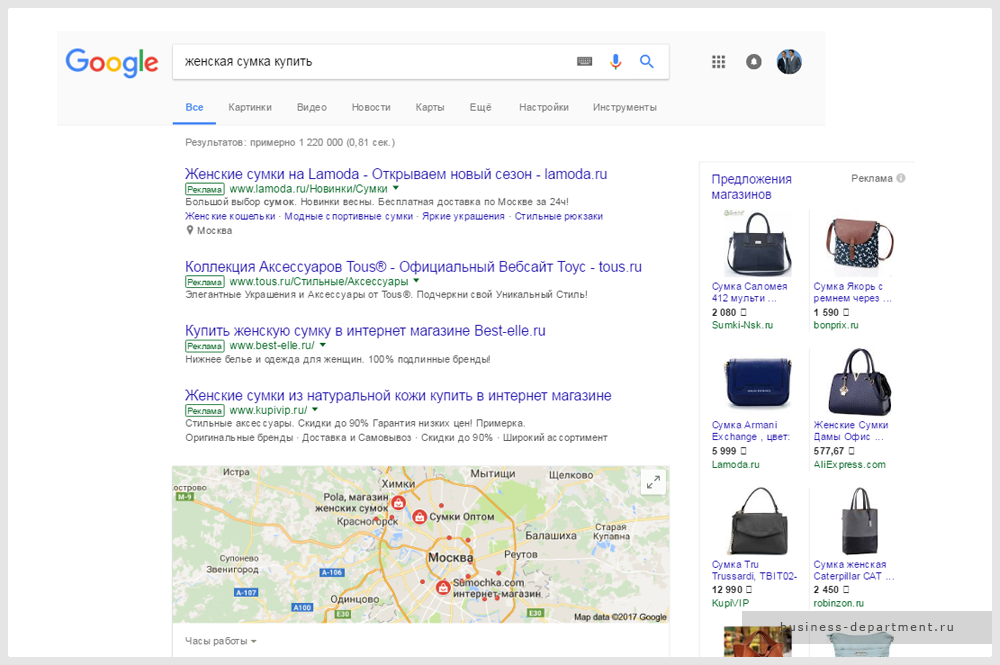1000x665 pixels.
Task: Open the on-screen keyboard icon
Action: coord(584,61)
